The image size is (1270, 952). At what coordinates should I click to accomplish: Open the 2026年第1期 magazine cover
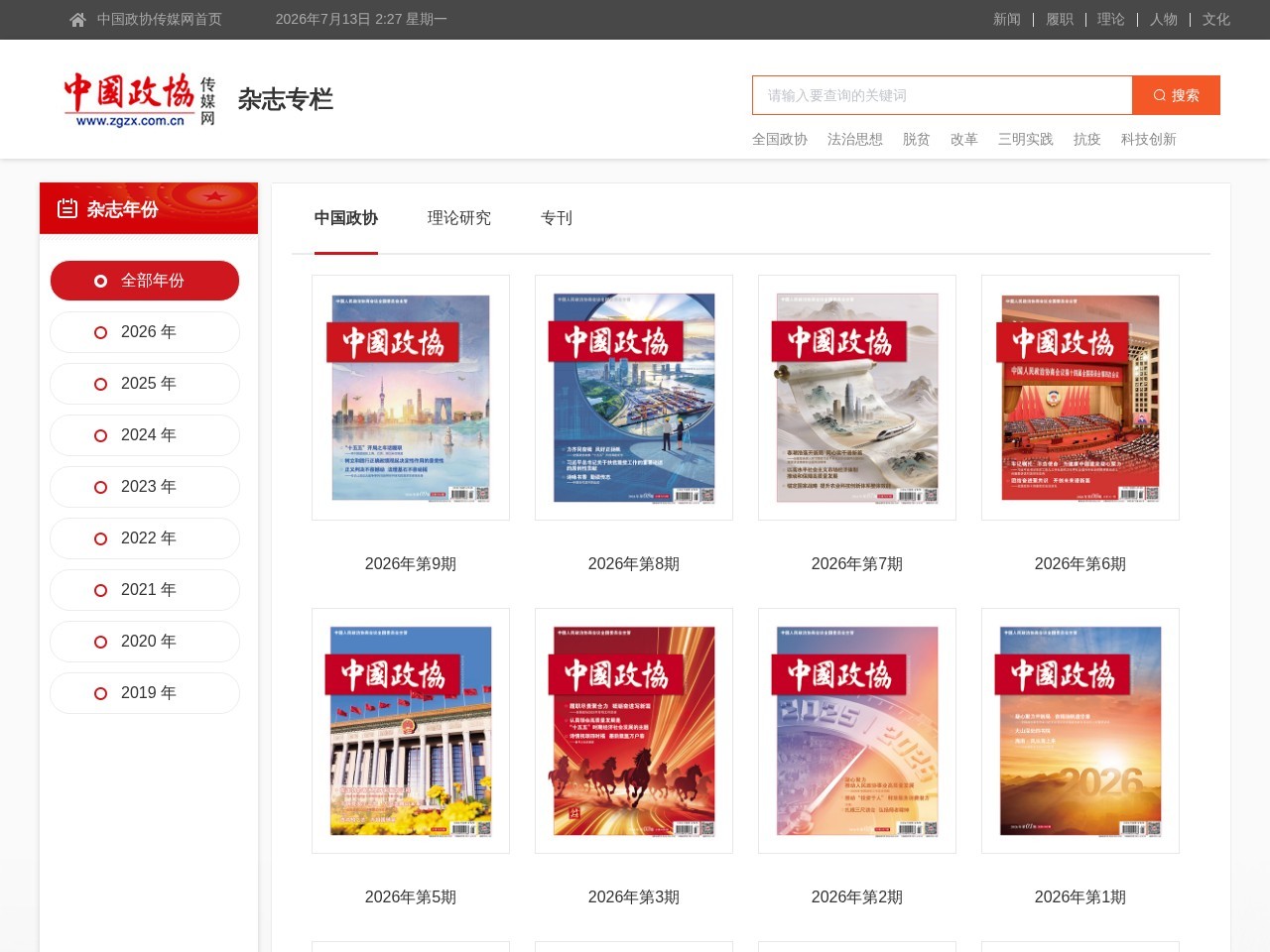tap(1080, 731)
